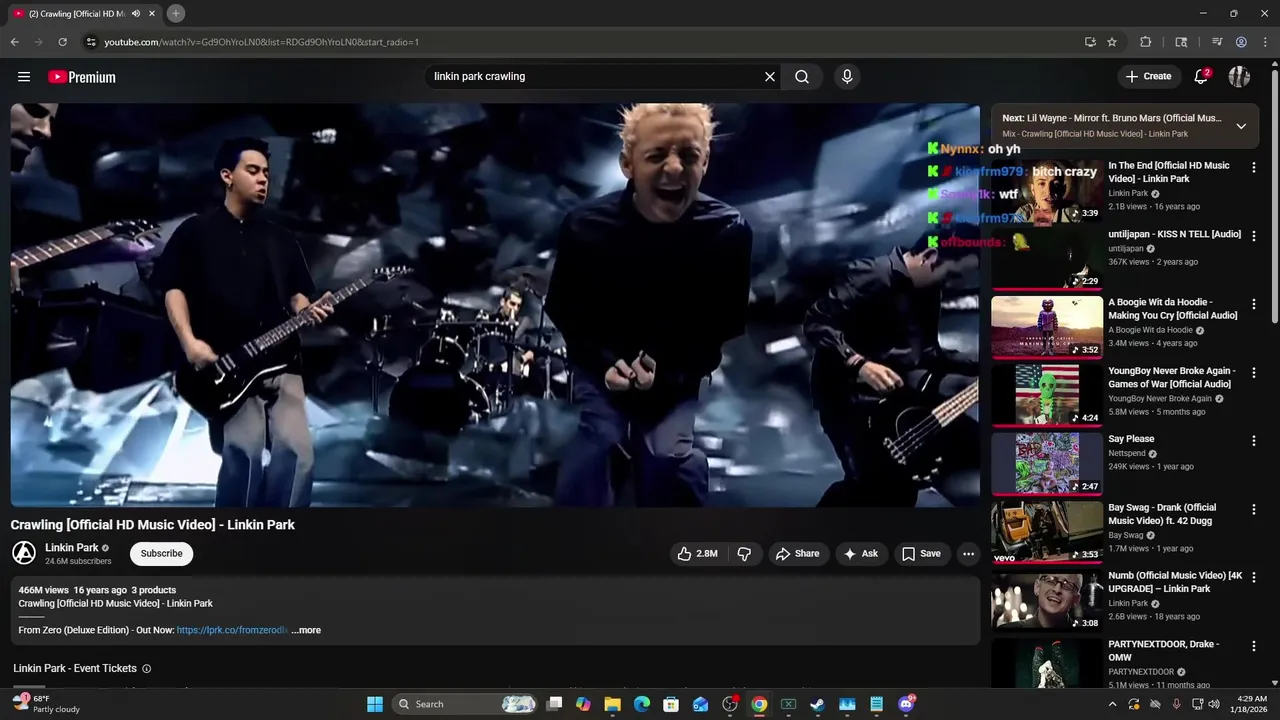Go to YouTube Premium home logo
The width and height of the screenshot is (1280, 720).
point(82,77)
